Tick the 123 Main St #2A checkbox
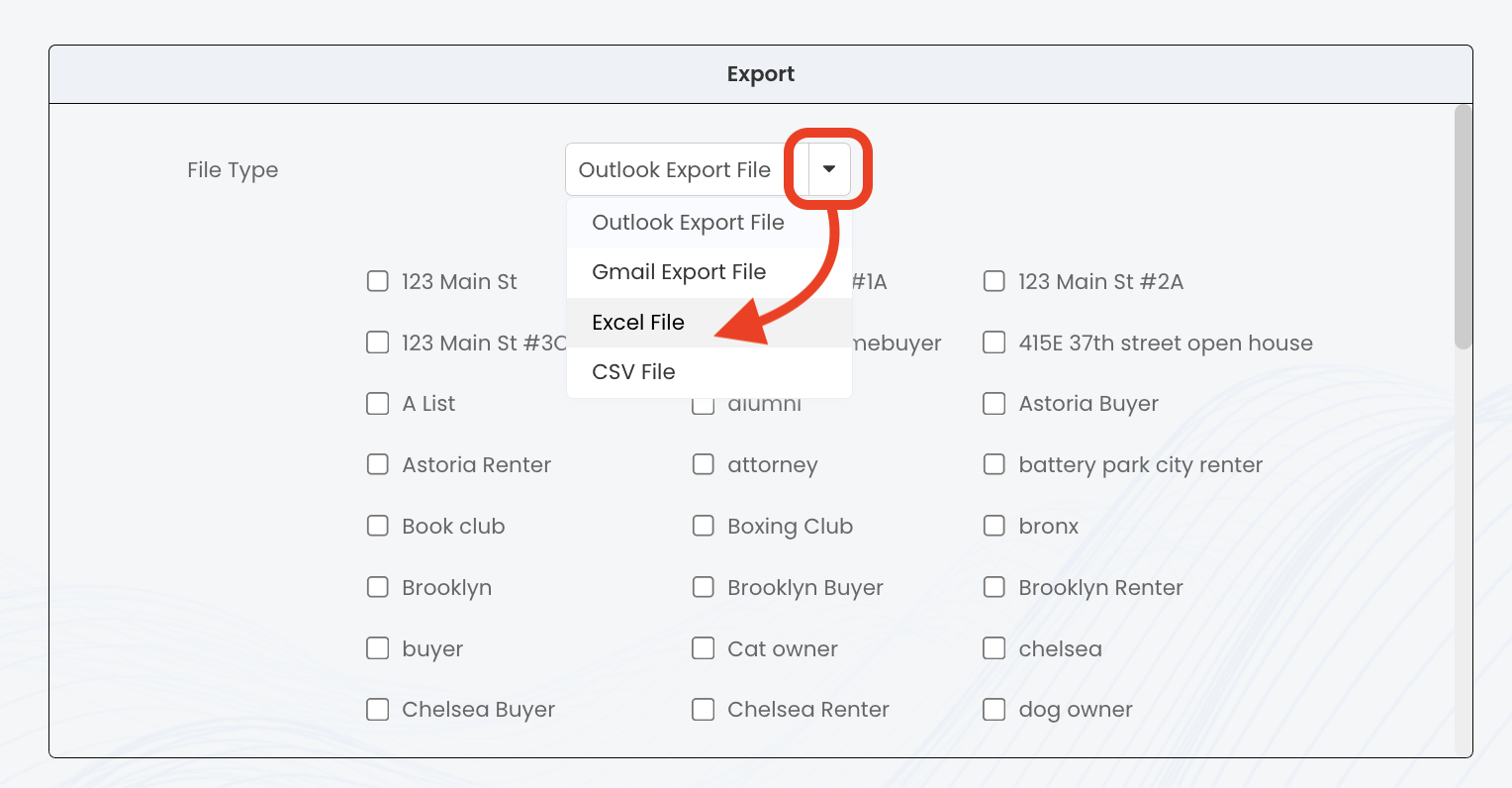The height and width of the screenshot is (788, 1512). click(994, 282)
